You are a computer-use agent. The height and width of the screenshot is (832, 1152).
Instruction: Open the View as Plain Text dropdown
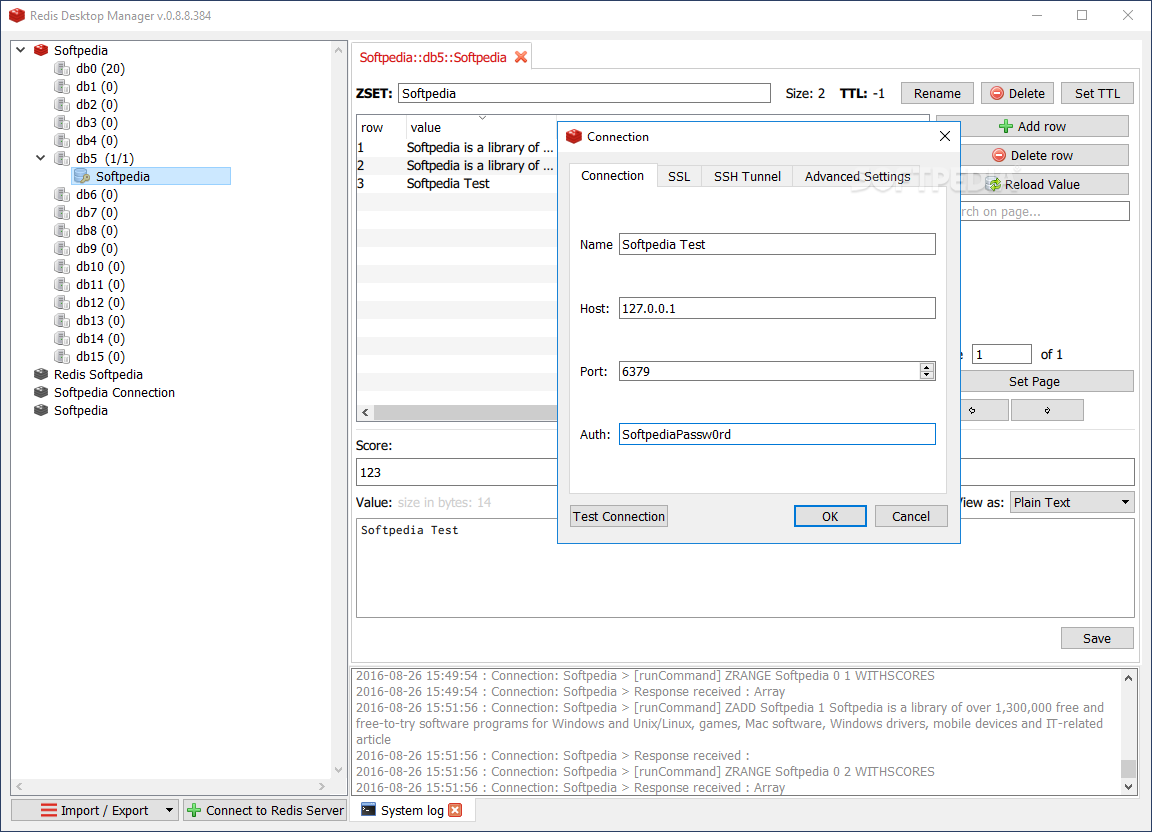(x=1072, y=502)
